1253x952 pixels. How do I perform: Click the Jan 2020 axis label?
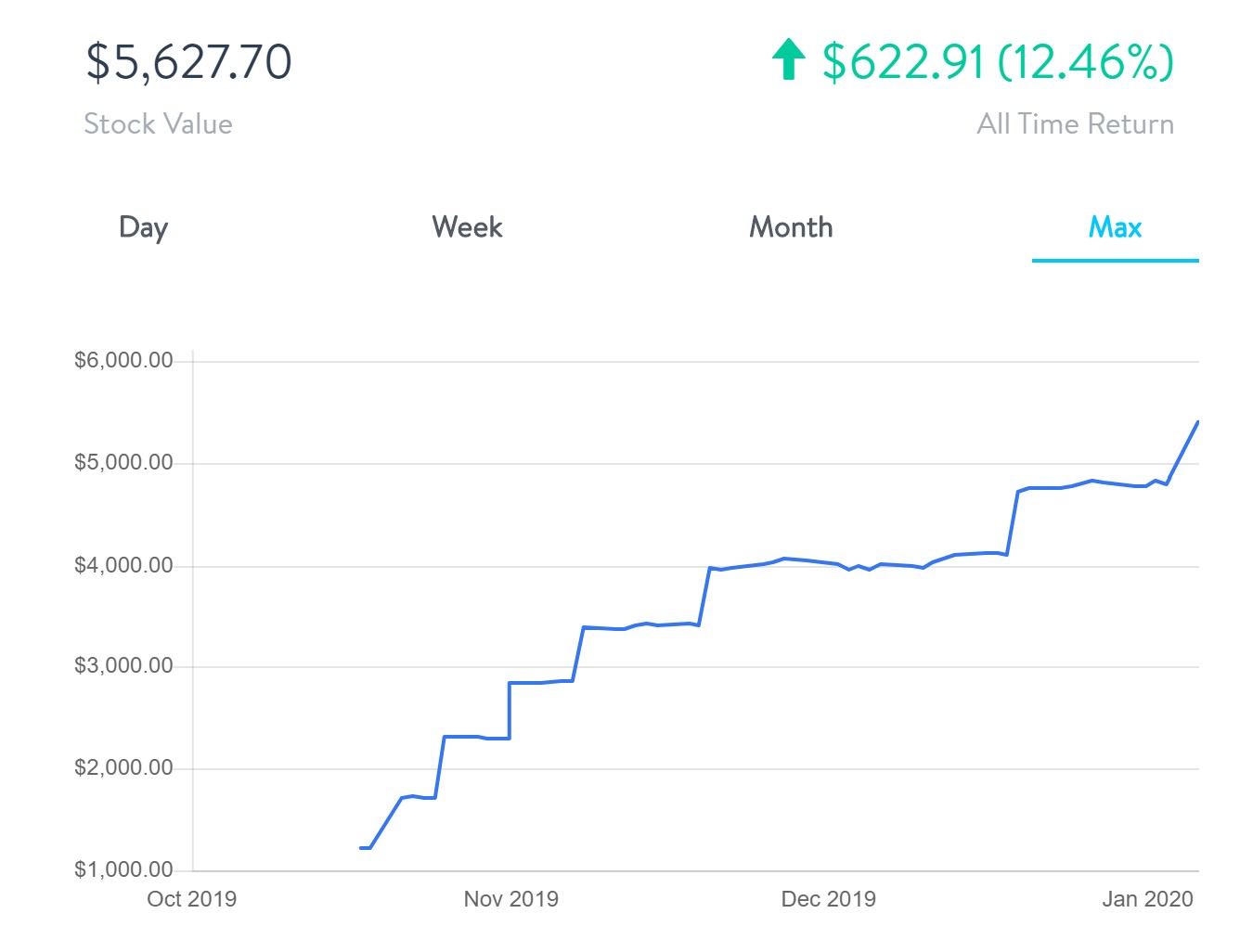click(1148, 899)
